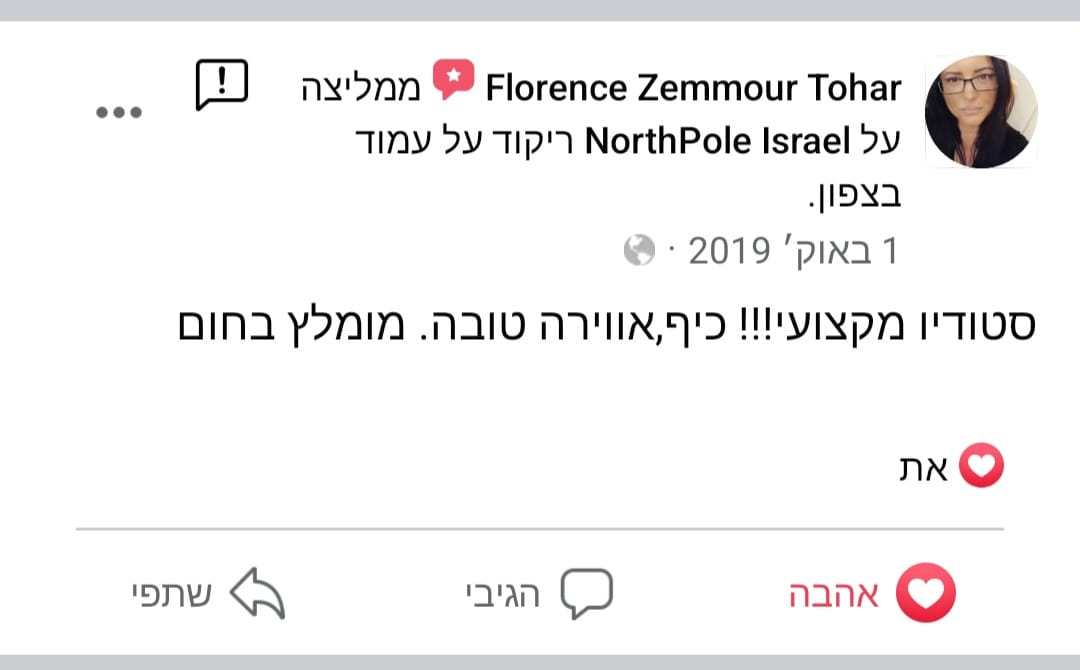Open the three-dots post options menu
The height and width of the screenshot is (670, 1080).
tap(120, 112)
